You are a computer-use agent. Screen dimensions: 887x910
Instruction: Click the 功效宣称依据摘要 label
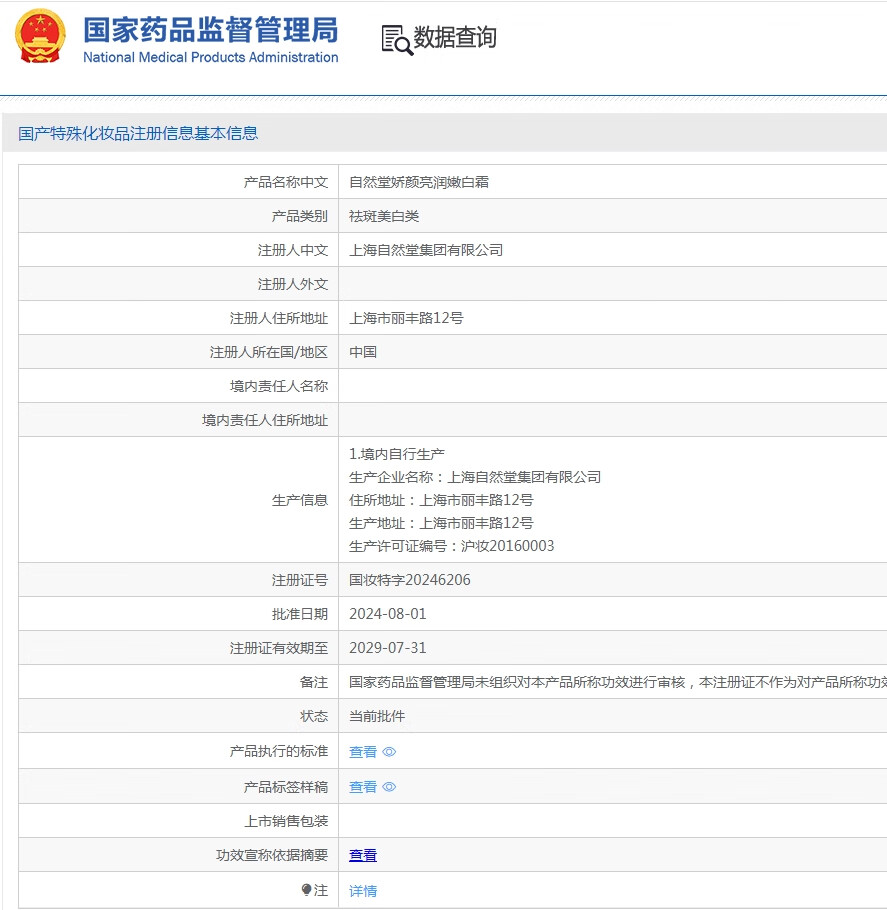[272, 855]
